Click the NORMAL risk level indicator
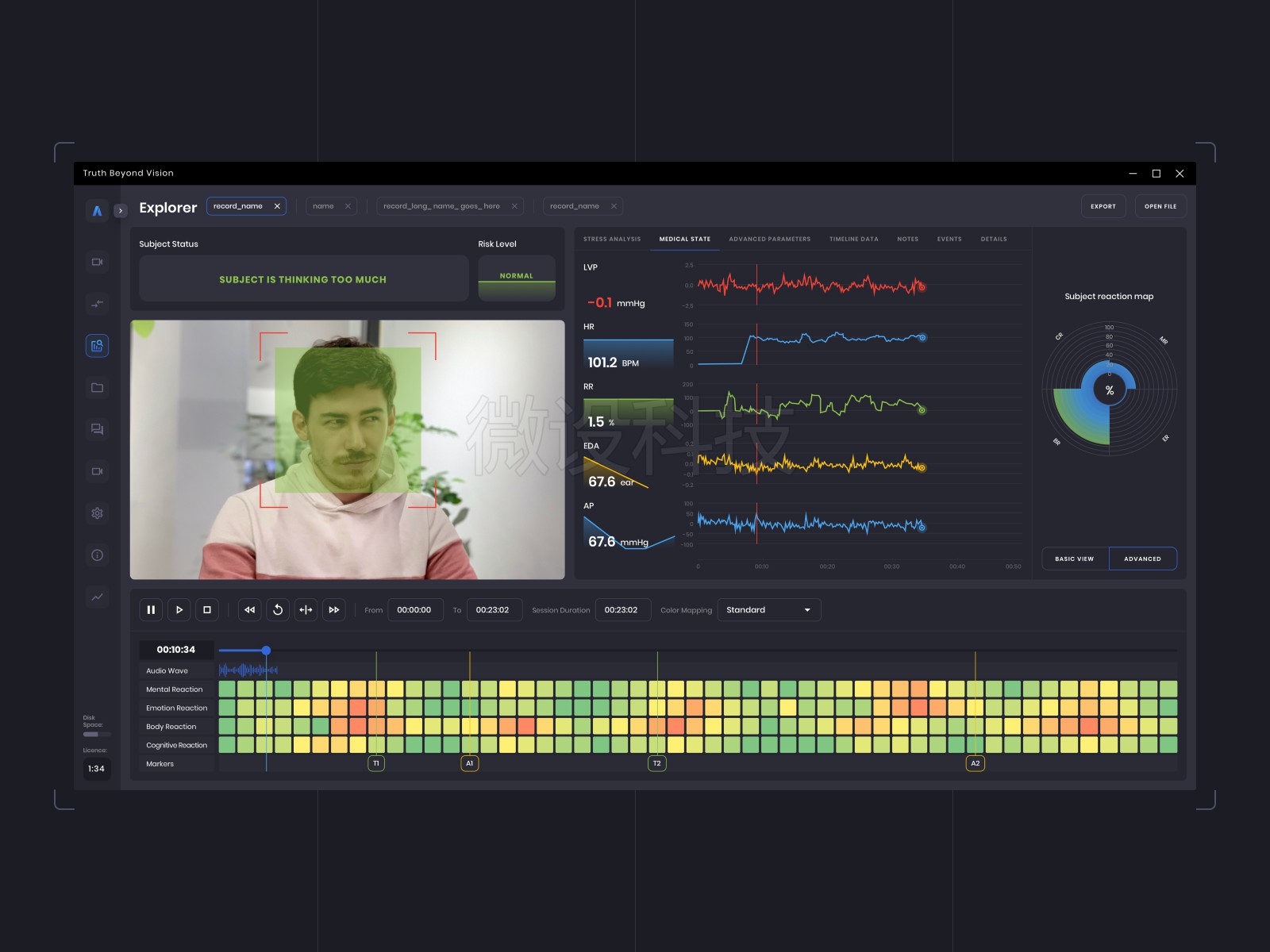 tap(517, 278)
